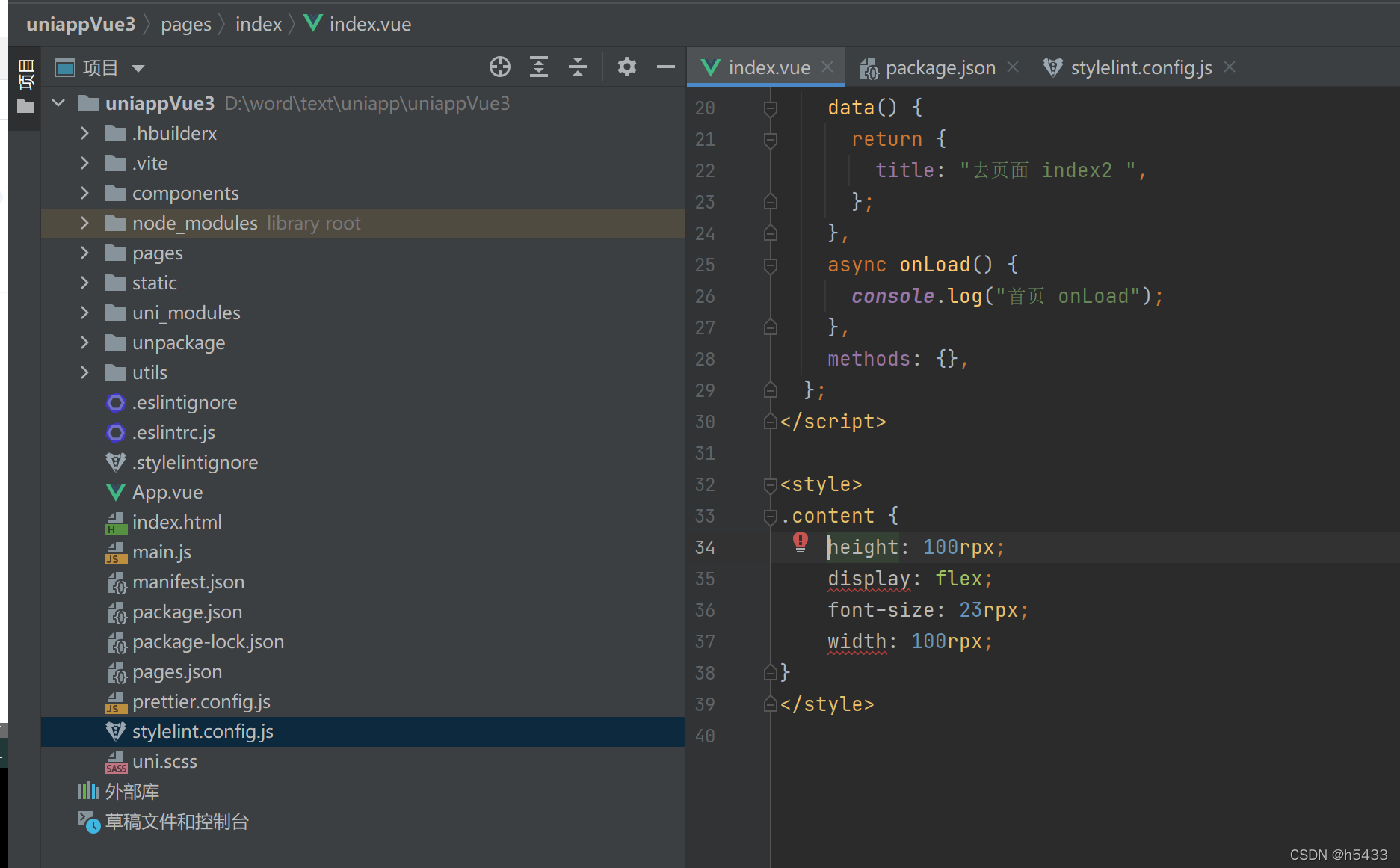Click index folder in the breadcrumb
Viewport: 1400px width, 868px height.
259,24
